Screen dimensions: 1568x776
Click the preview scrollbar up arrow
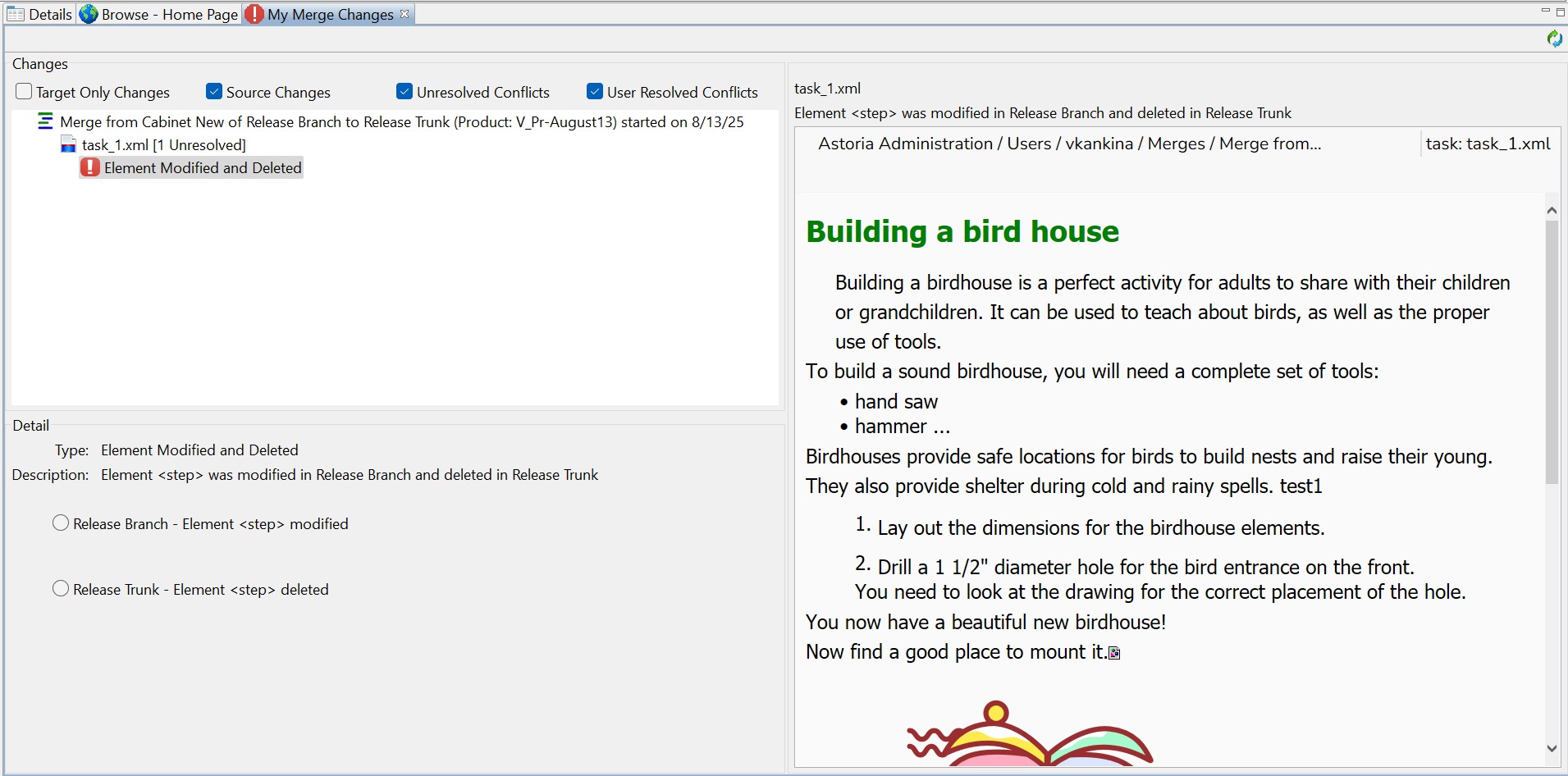pyautogui.click(x=1552, y=210)
